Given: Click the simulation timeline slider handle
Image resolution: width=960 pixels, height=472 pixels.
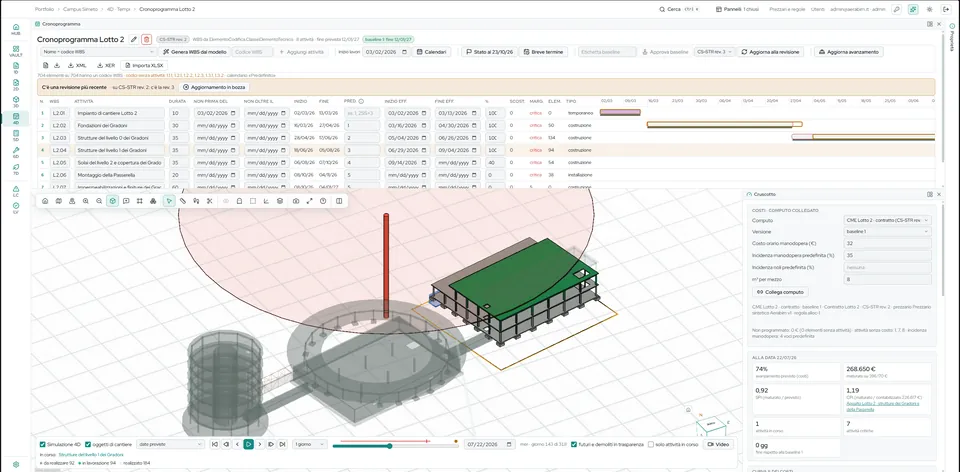Looking at the screenshot, I should coord(389,446).
